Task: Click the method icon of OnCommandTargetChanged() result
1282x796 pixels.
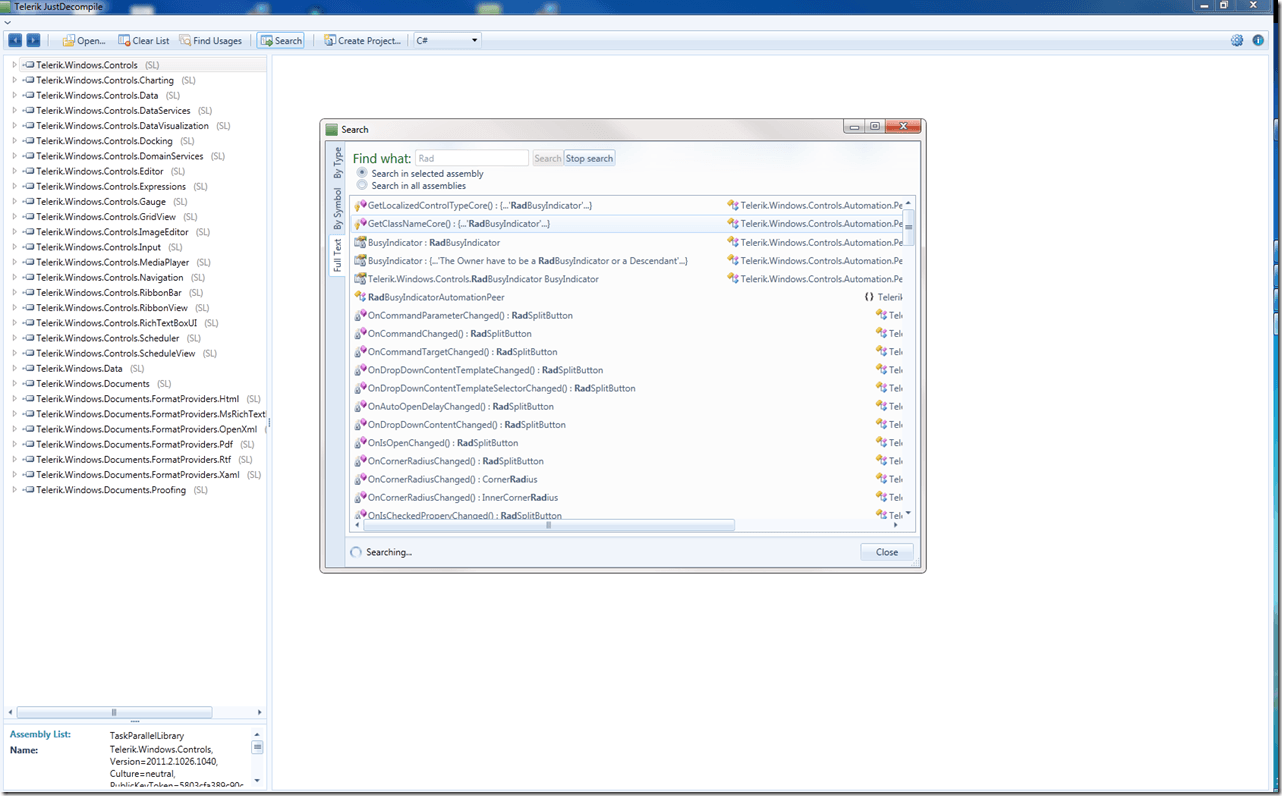Action: [x=361, y=352]
